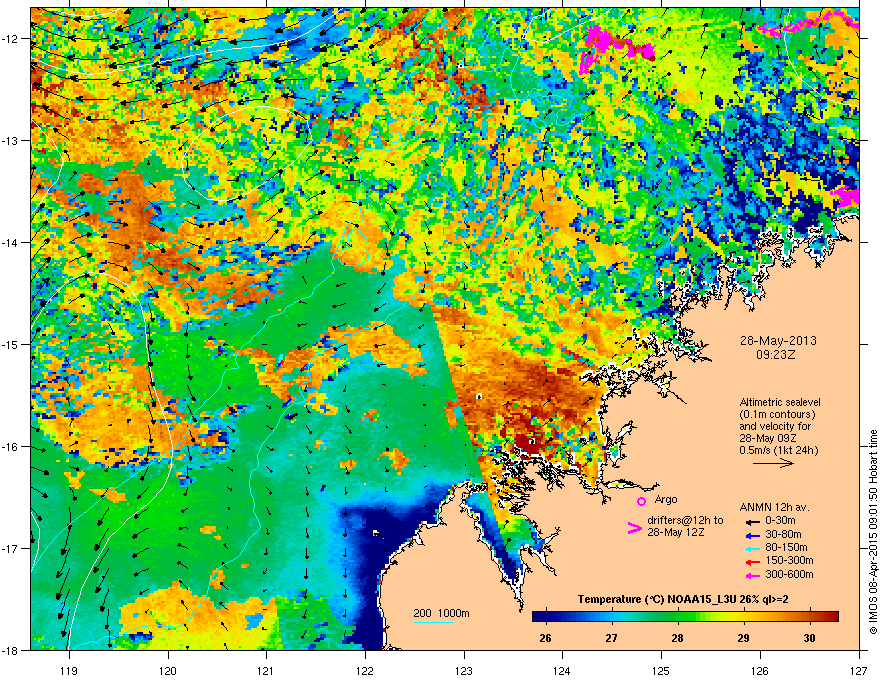
Task: Click the 'Temperature (°C) NOAA15_L3U 26% ql>=2' colorbar title
Action: [682, 600]
